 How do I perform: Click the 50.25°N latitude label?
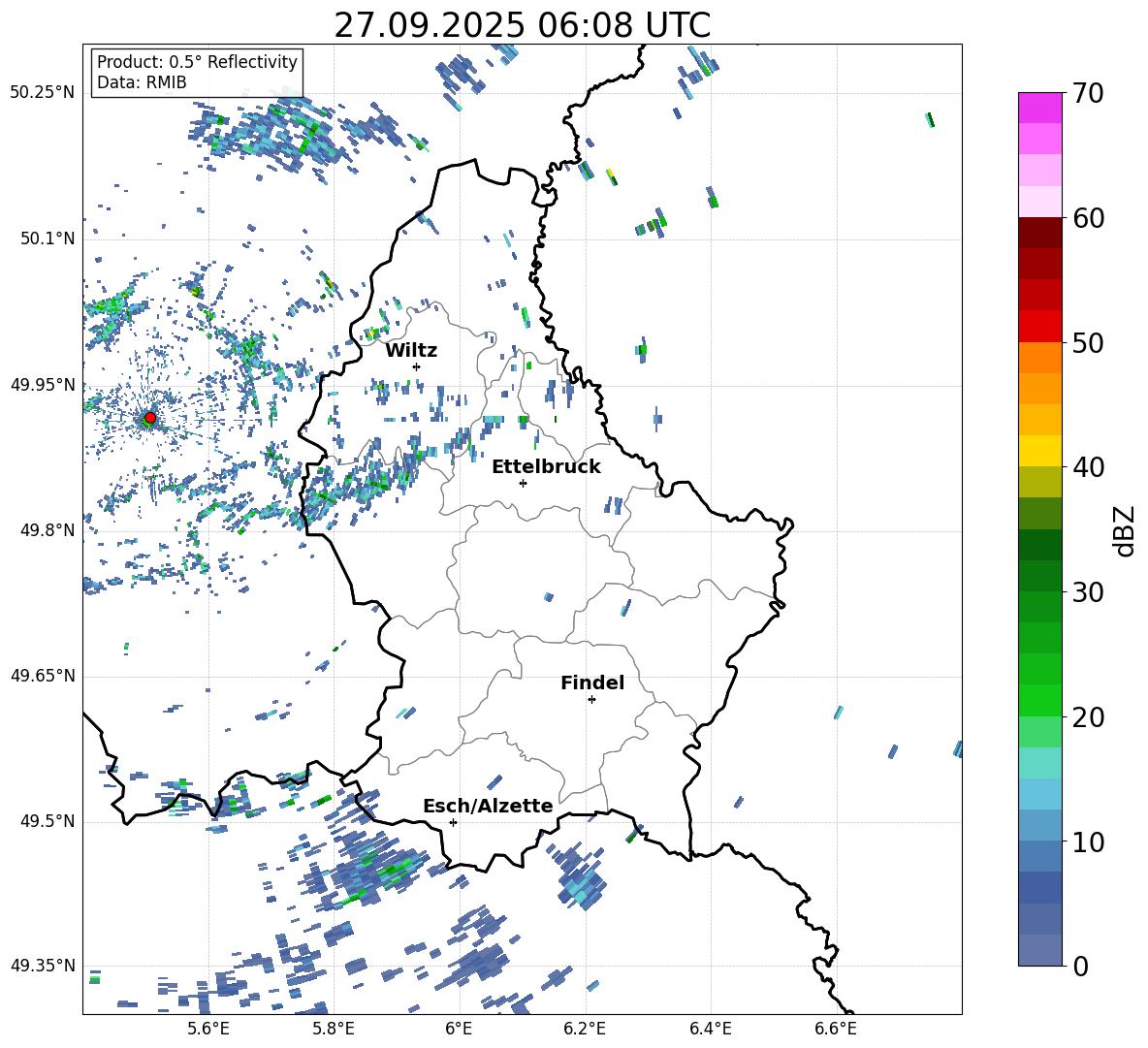tap(43, 93)
